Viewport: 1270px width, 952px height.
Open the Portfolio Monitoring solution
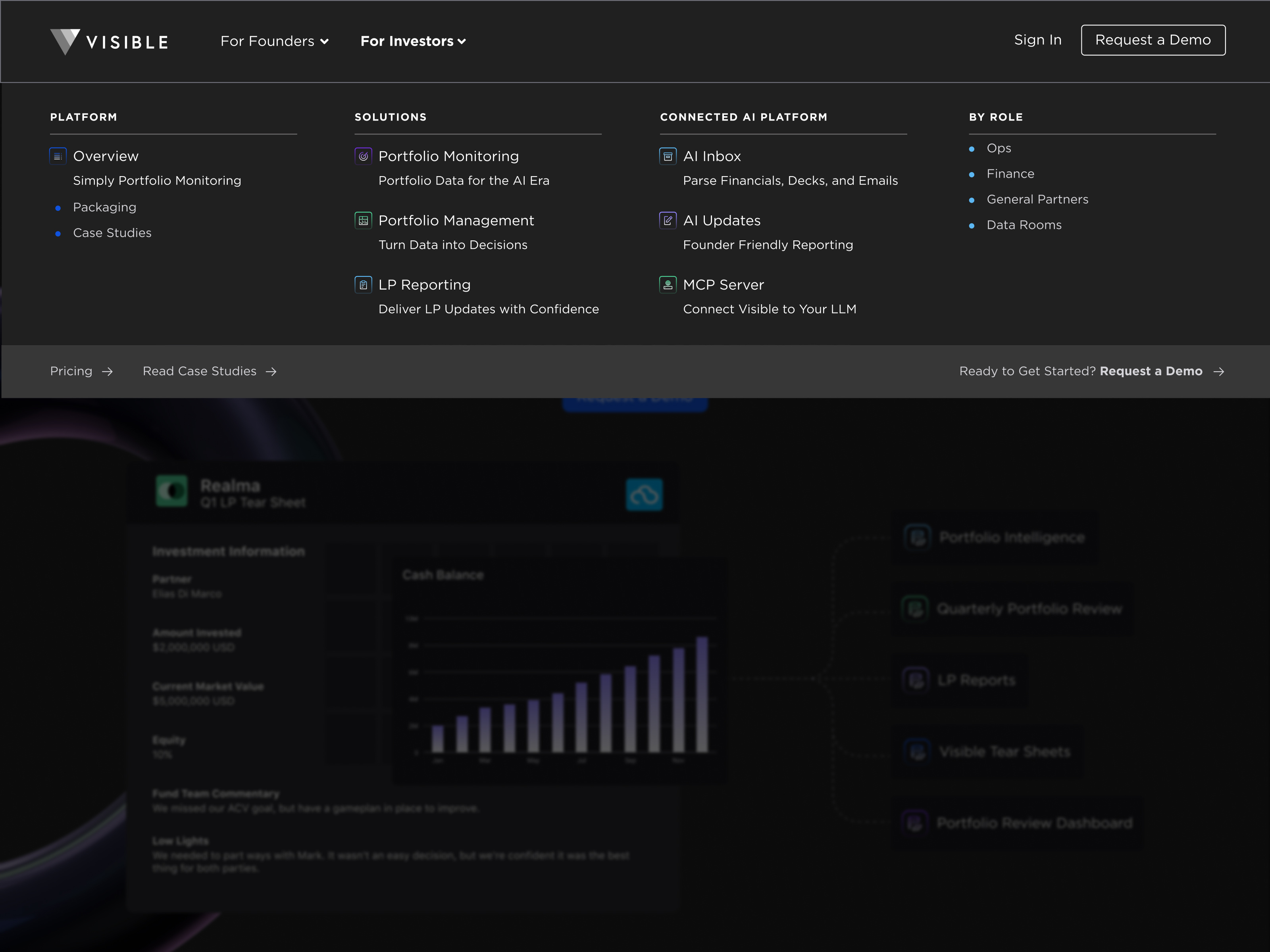click(x=448, y=156)
